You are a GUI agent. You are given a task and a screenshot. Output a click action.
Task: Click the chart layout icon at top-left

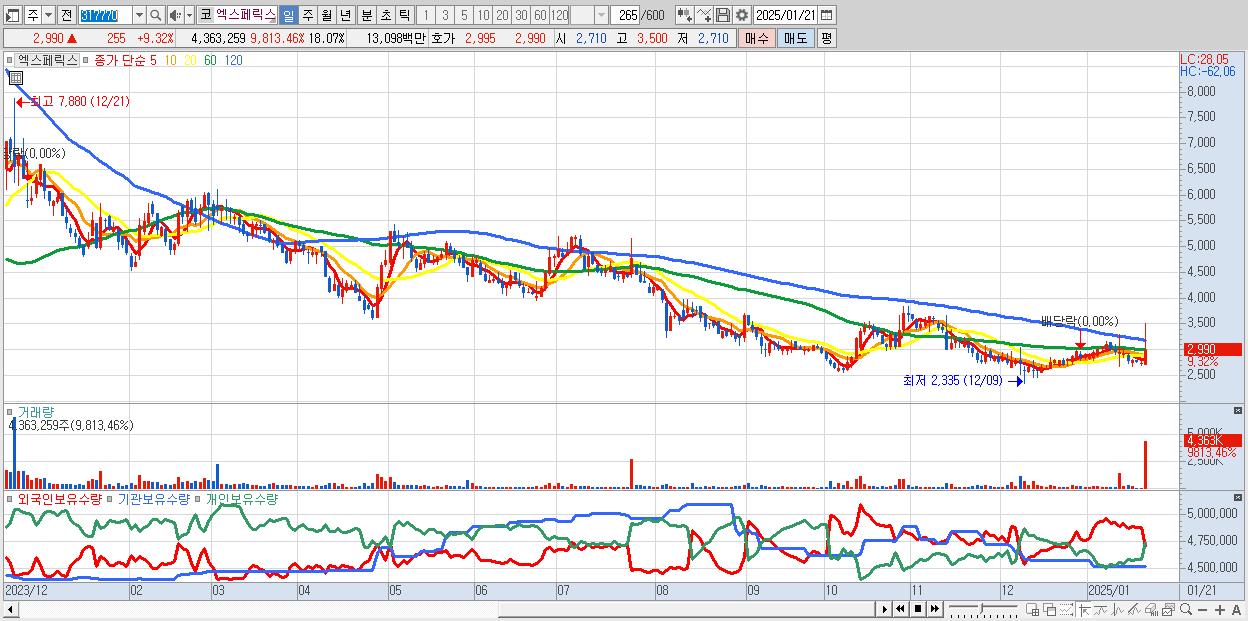[12, 15]
